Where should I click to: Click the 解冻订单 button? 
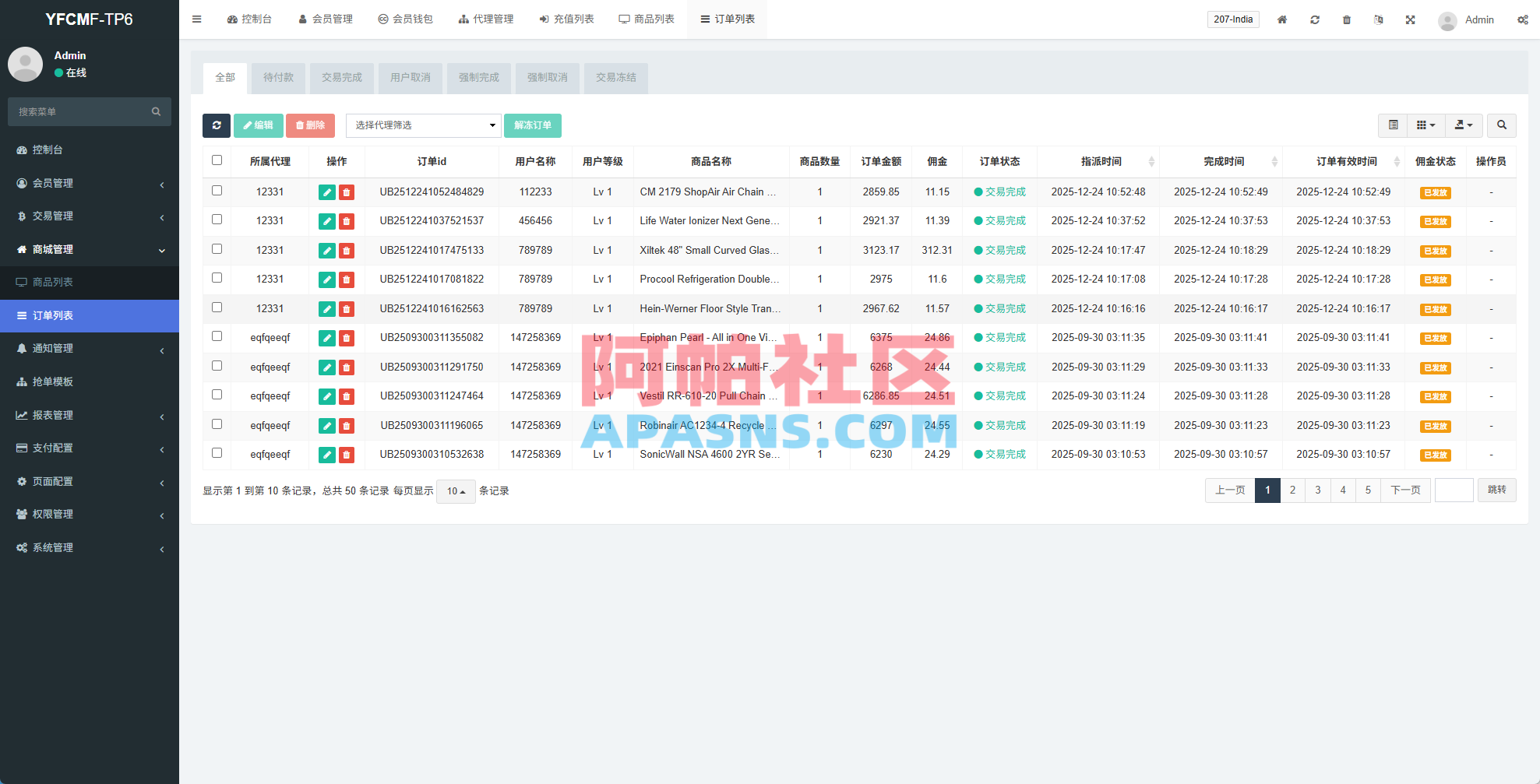coord(533,125)
